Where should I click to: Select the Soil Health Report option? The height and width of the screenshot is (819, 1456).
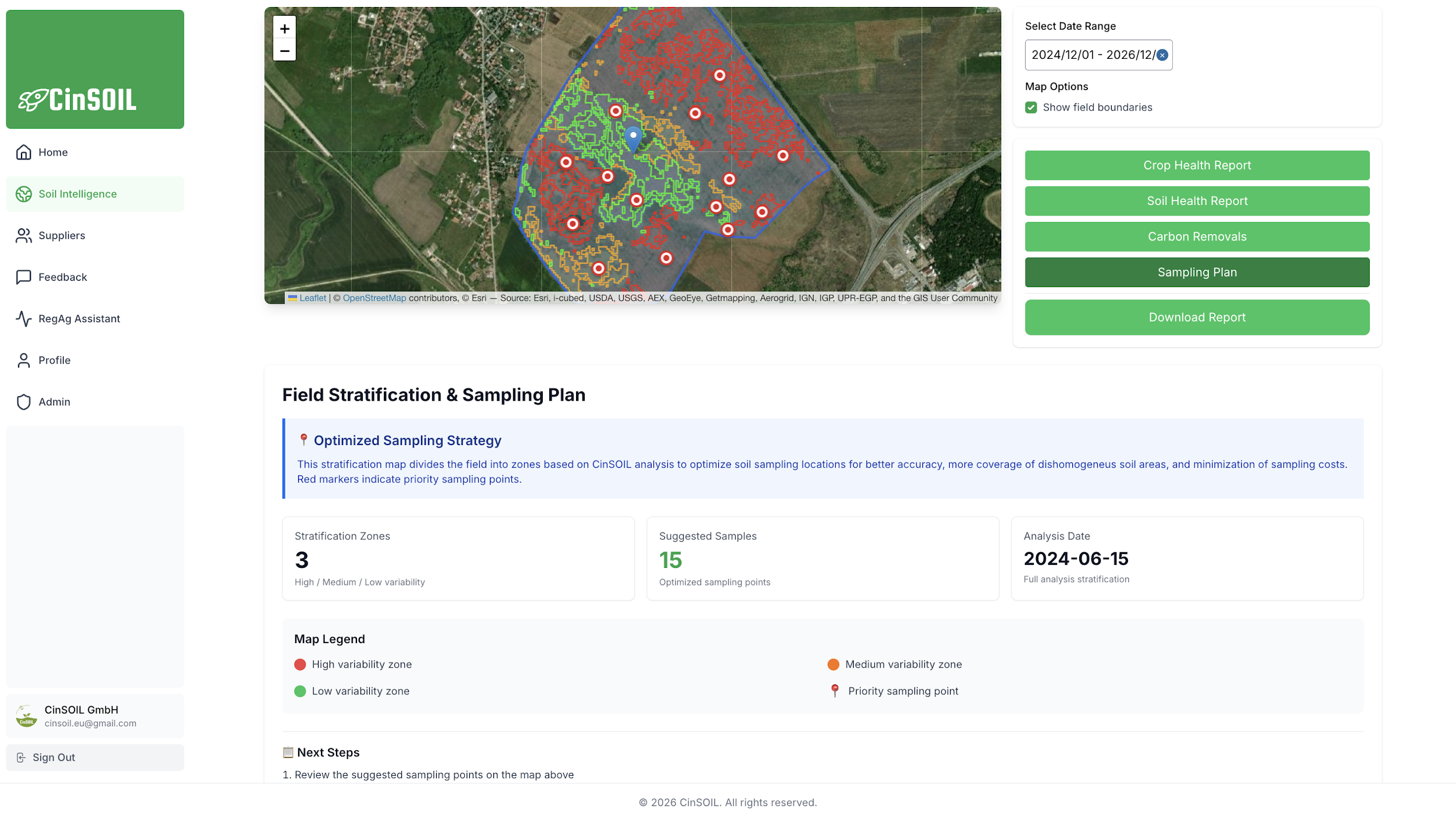1197,201
